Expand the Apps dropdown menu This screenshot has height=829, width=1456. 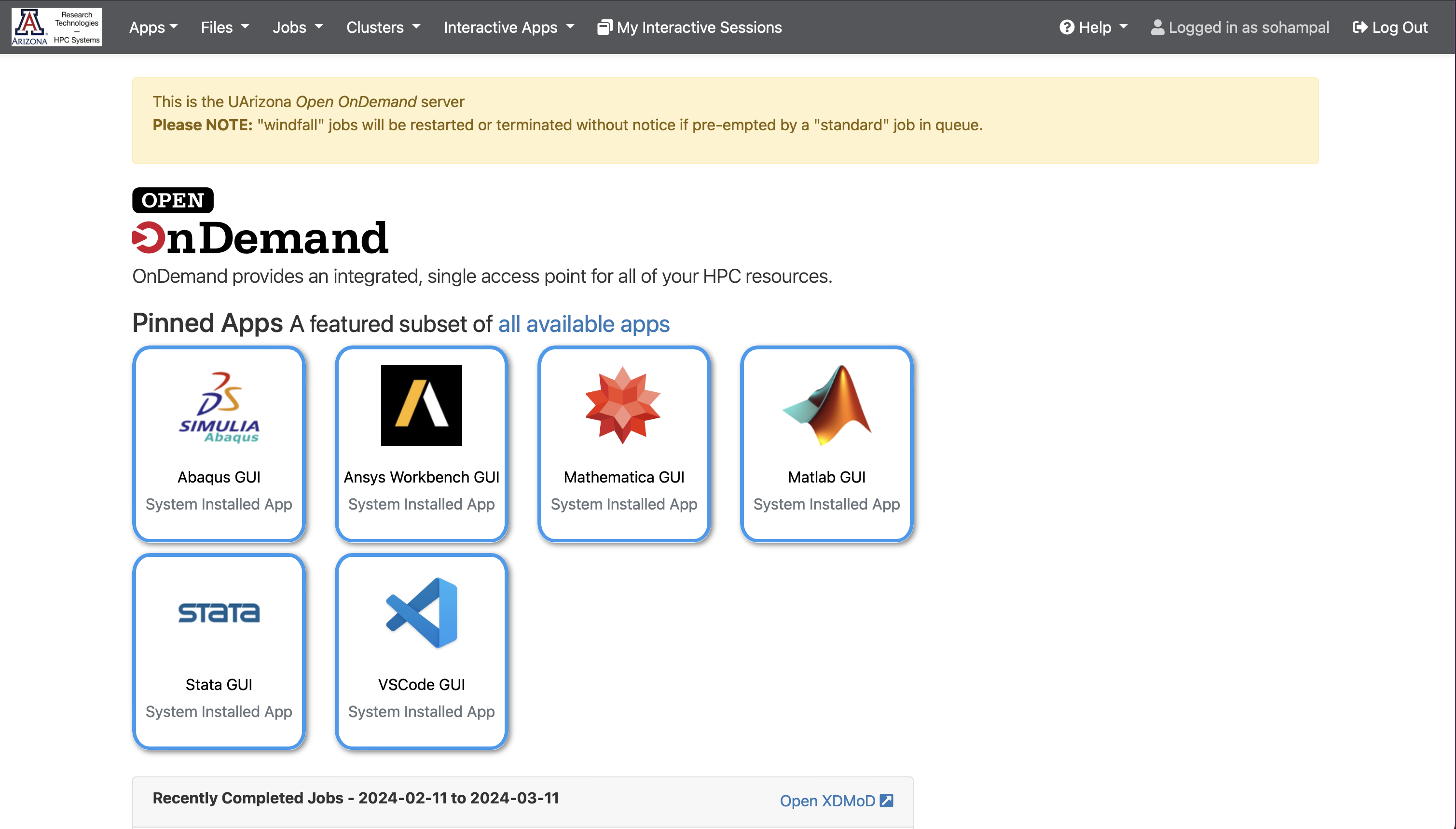152,27
